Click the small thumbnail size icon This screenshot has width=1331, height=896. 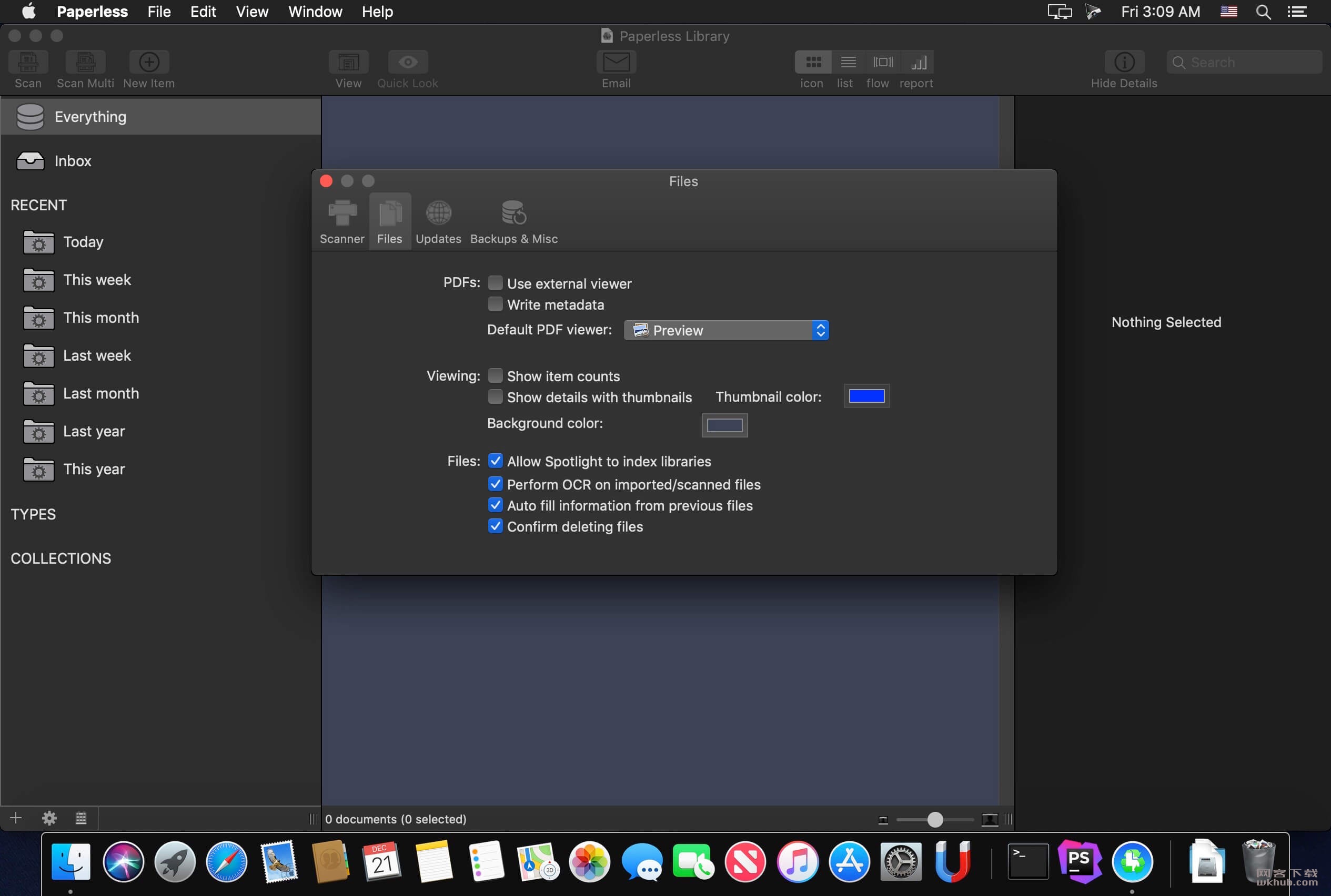pyautogui.click(x=883, y=820)
